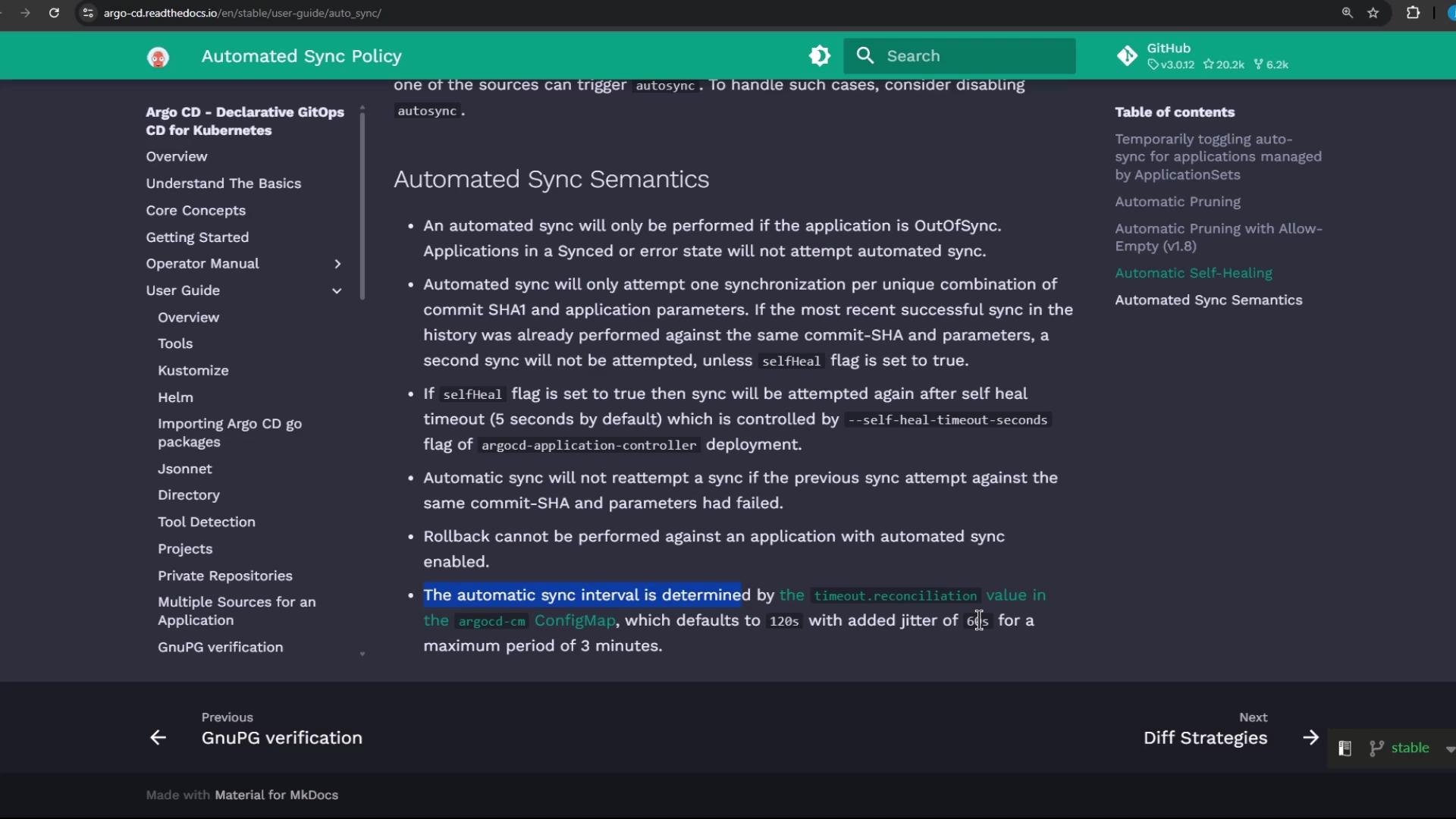Screen dimensions: 1456x819
Task: Collapse User Guide chevron
Action: [x=337, y=291]
